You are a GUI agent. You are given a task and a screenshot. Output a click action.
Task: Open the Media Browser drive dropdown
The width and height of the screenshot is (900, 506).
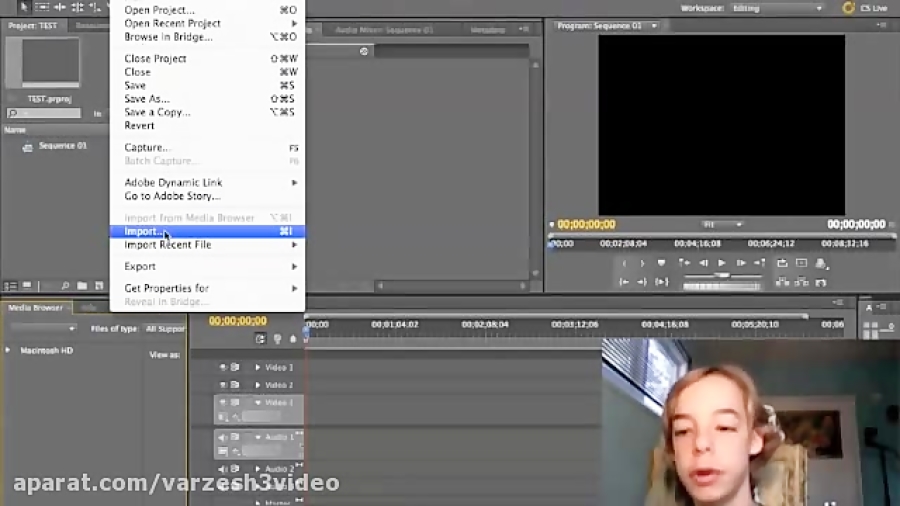42,328
